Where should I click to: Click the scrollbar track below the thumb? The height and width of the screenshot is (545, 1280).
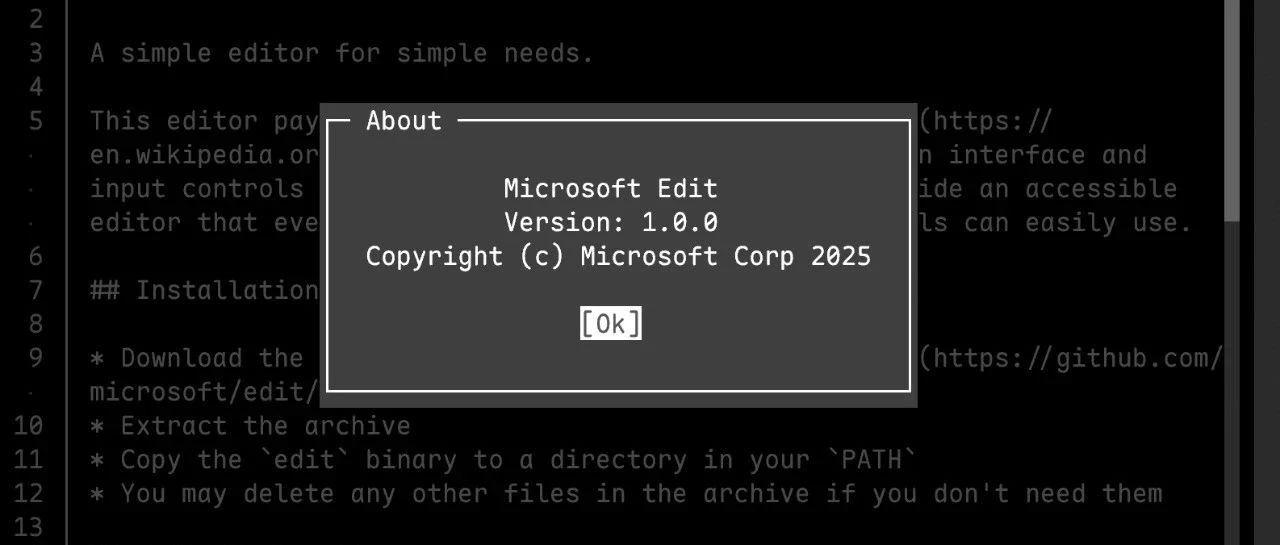(1232, 383)
